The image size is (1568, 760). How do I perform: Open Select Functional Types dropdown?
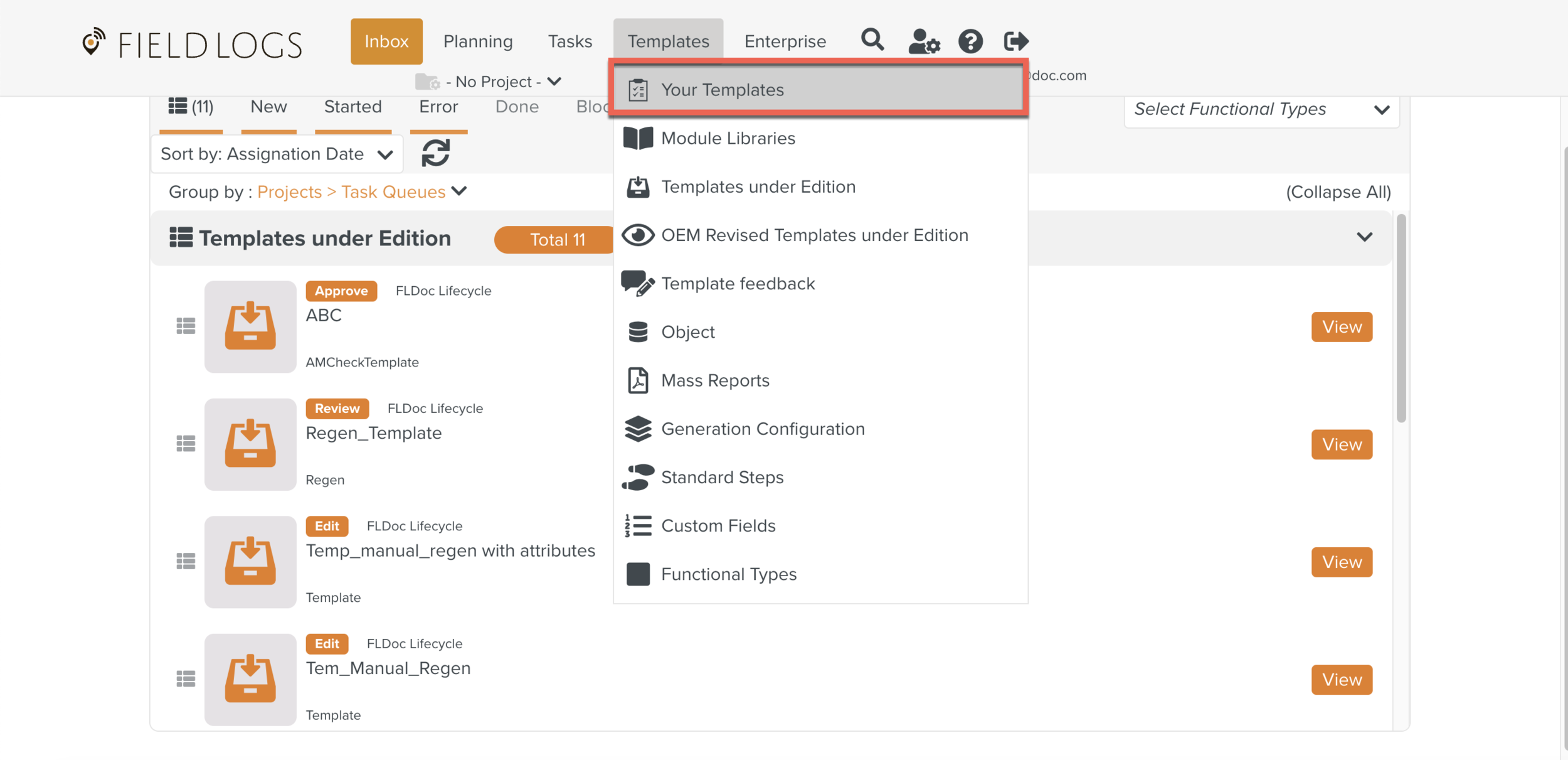(1261, 109)
